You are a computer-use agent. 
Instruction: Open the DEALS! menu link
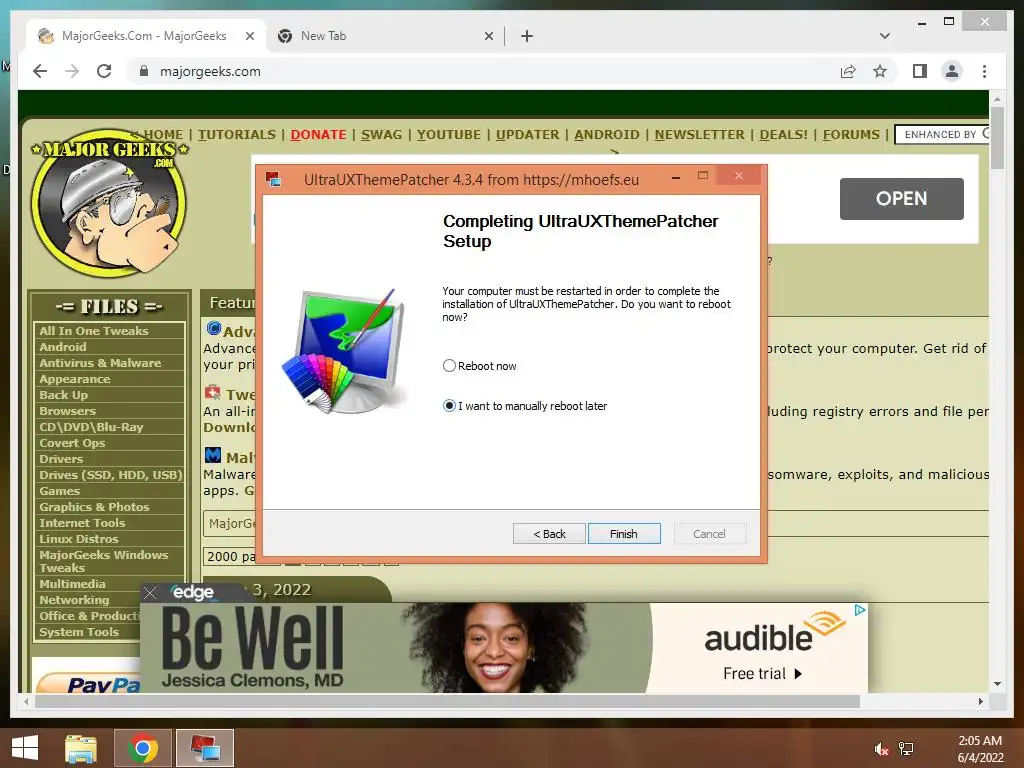coord(783,135)
